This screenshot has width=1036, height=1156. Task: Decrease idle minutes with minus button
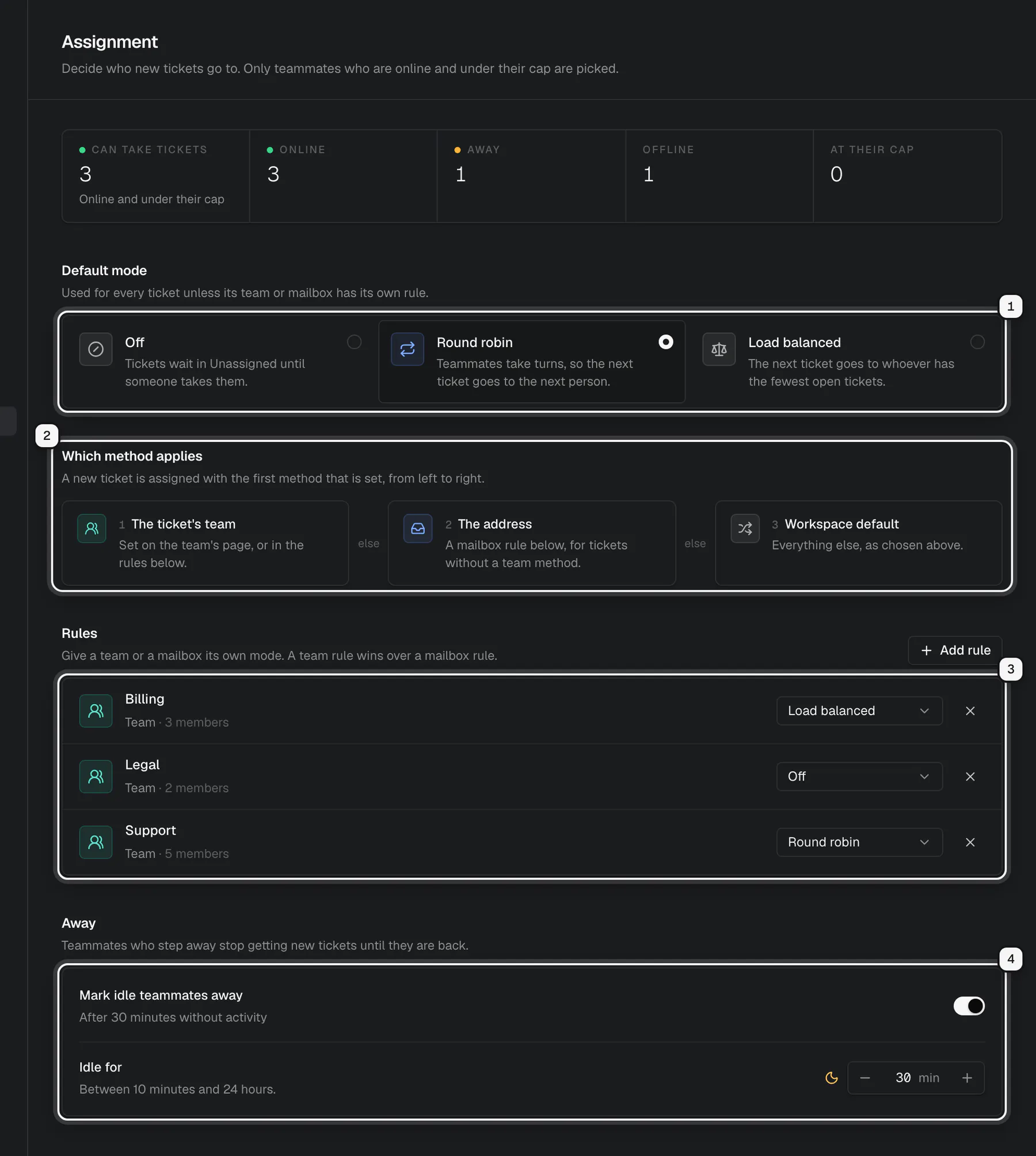click(864, 1078)
